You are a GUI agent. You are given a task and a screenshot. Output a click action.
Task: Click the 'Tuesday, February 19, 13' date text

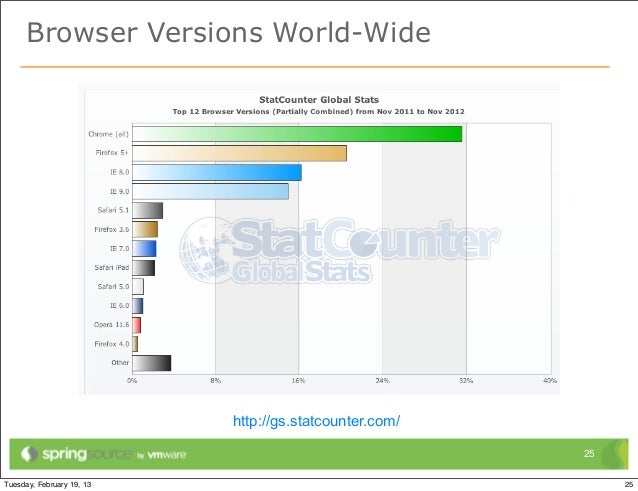click(x=48, y=484)
